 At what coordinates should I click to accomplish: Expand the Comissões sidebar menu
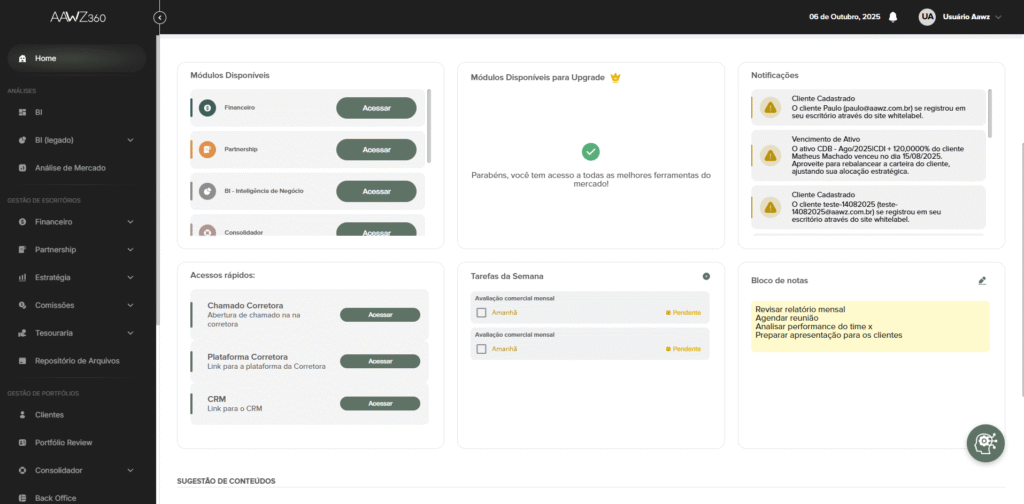(x=130, y=305)
